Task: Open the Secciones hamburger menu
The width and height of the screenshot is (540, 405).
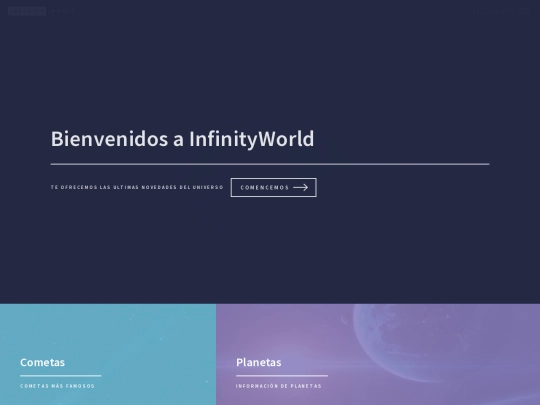Action: [501, 11]
